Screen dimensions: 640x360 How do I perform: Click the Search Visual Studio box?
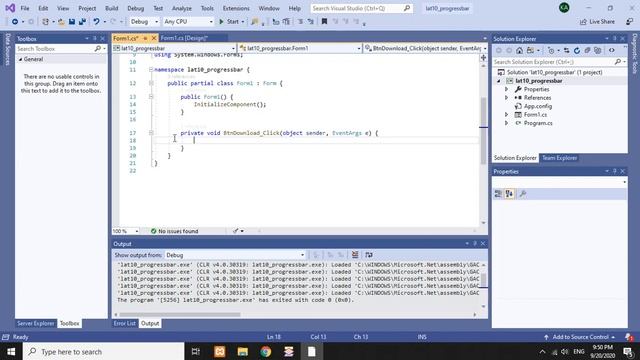click(x=361, y=8)
